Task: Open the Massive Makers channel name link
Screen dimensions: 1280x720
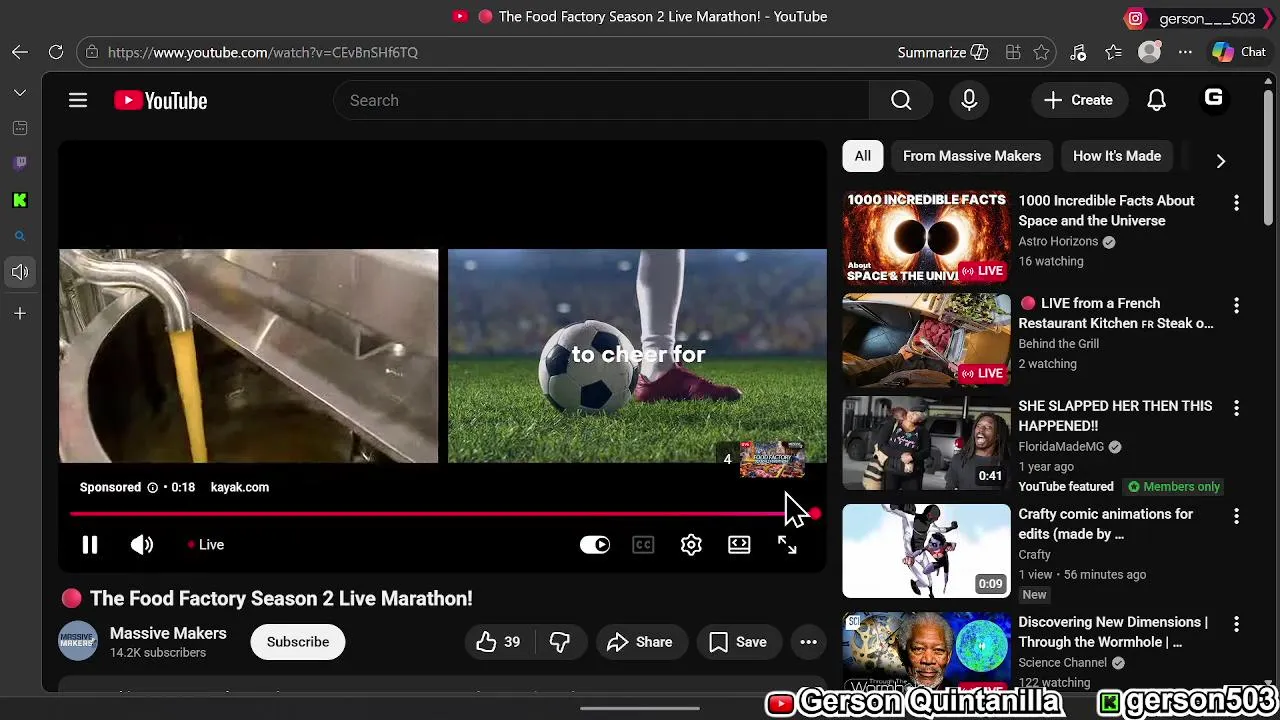Action: (168, 633)
